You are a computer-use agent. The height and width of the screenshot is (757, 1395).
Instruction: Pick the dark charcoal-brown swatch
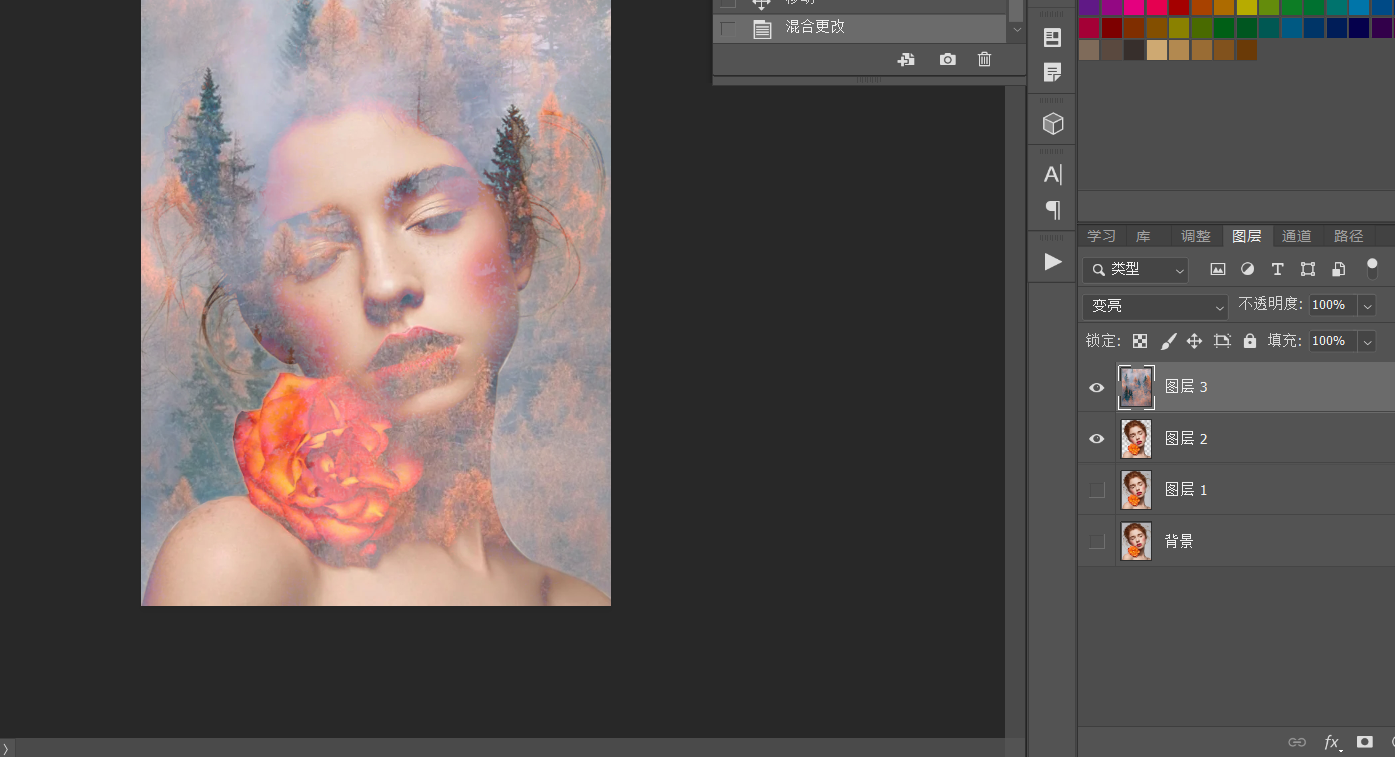pyautogui.click(x=1134, y=50)
